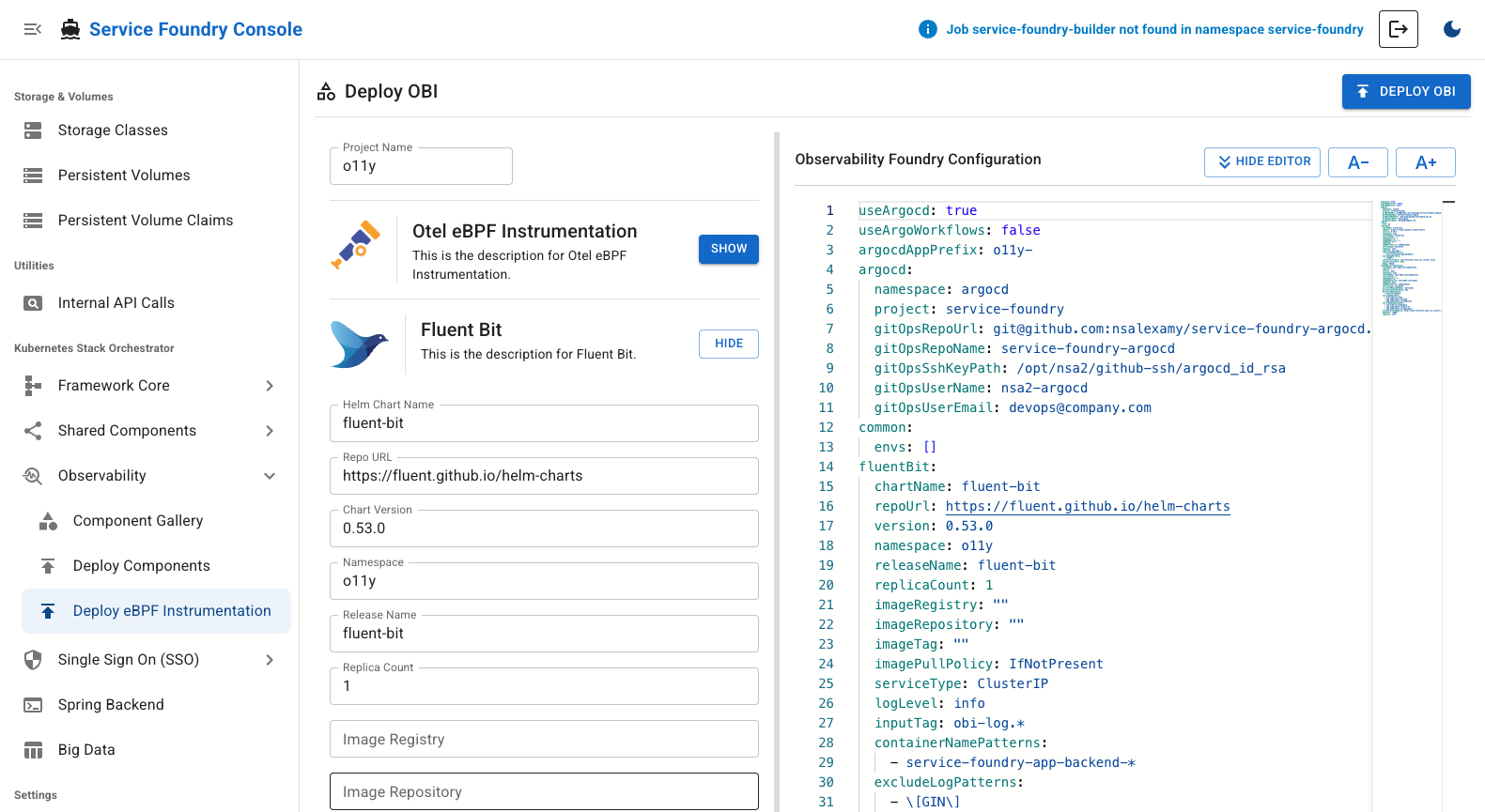Click the Fluent Bit bird logo
Viewport: 1485px width, 812px height.
pos(360,344)
